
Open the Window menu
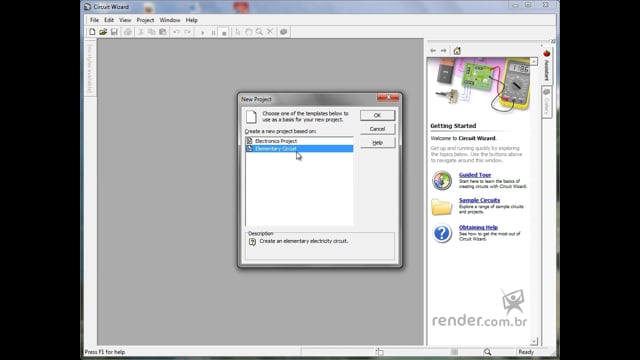[170, 20]
